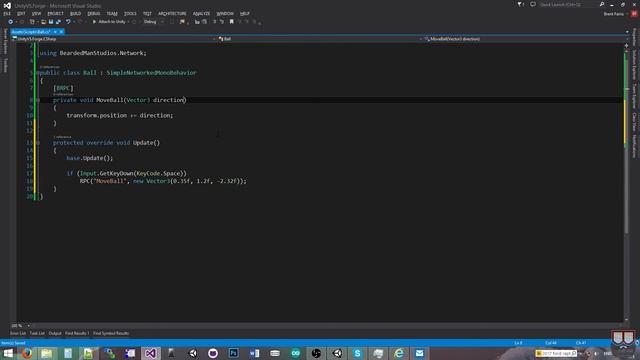Open the TEAM menu
The width and height of the screenshot is (640, 360).
point(112,13)
